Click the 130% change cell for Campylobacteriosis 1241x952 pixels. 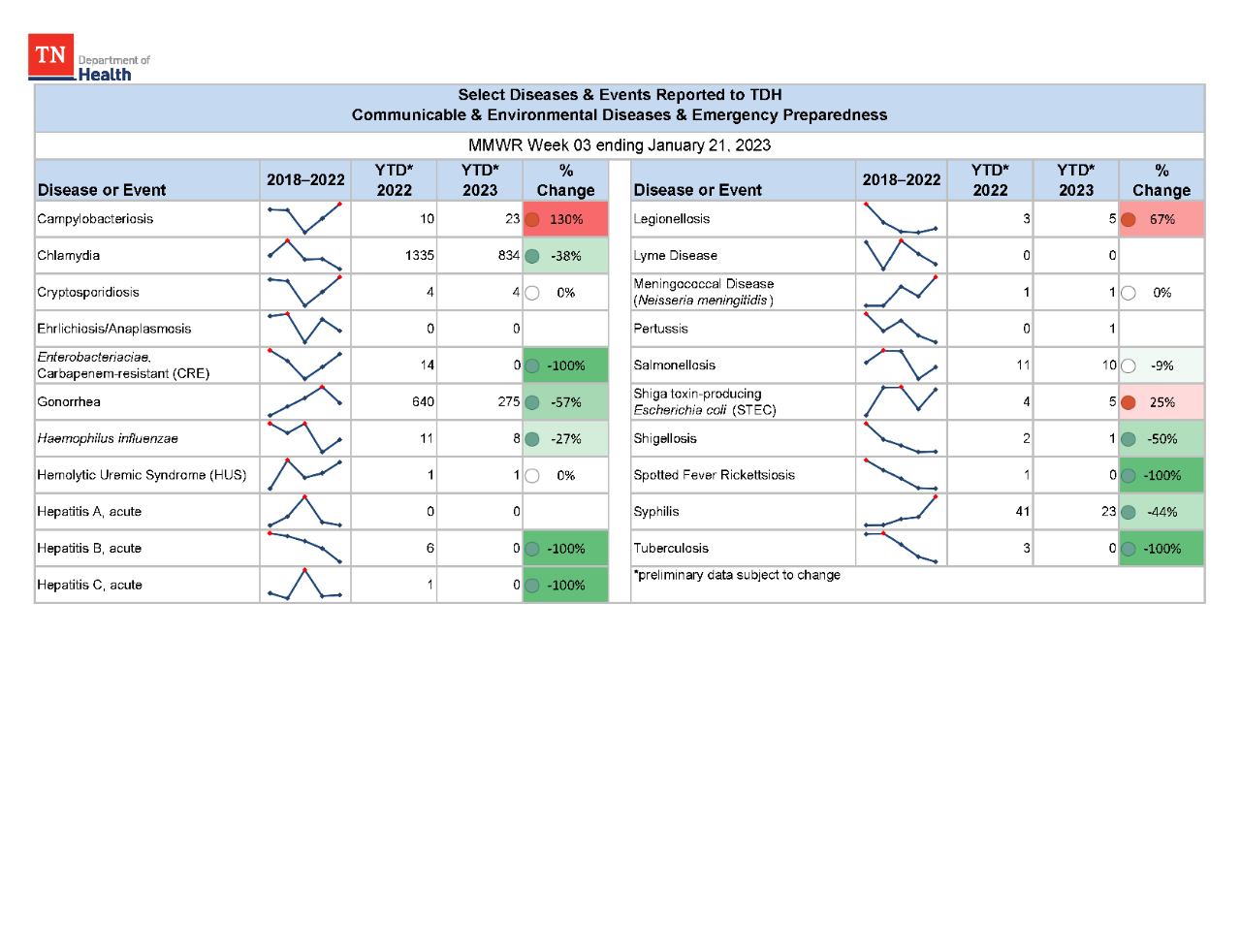point(566,219)
